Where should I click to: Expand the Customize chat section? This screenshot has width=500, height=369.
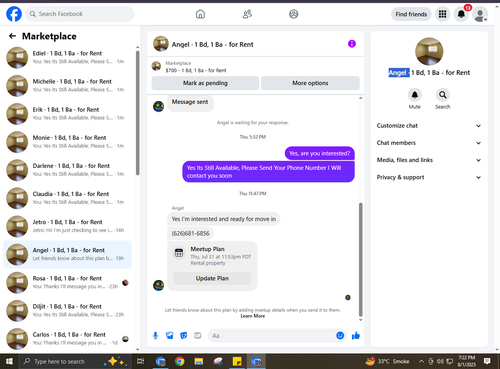[x=429, y=126]
